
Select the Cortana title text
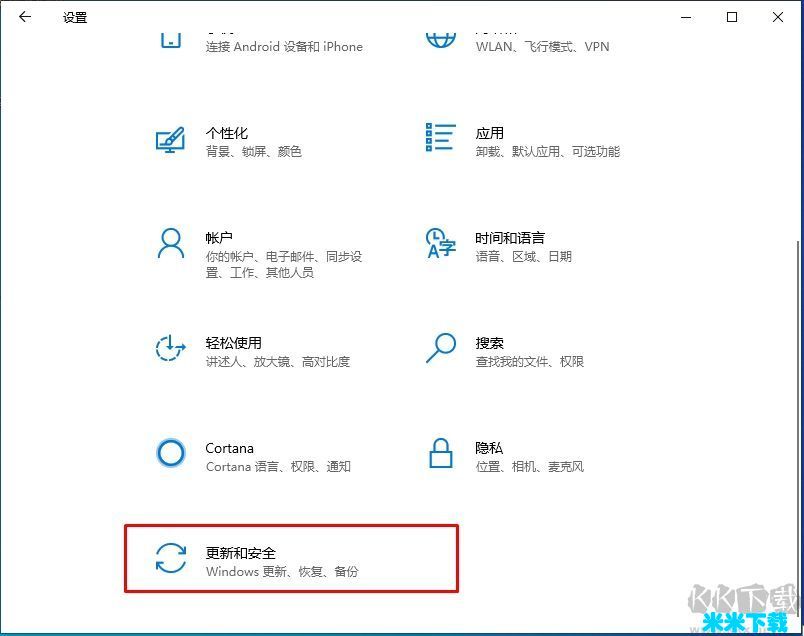click(x=229, y=448)
